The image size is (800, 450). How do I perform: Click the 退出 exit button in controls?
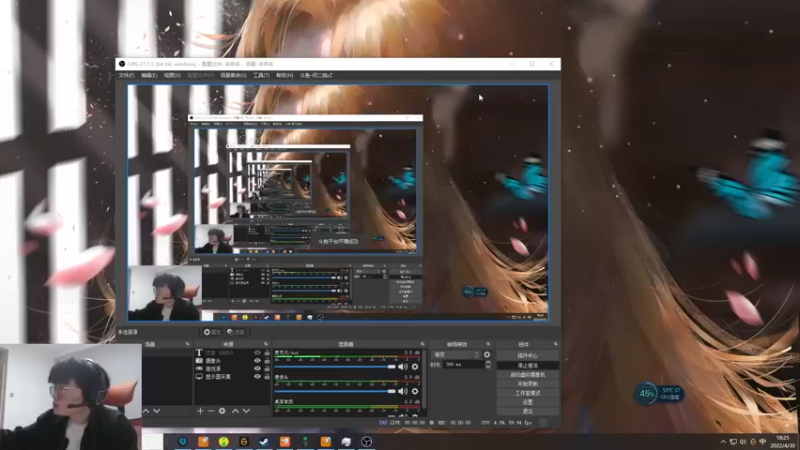tap(527, 411)
